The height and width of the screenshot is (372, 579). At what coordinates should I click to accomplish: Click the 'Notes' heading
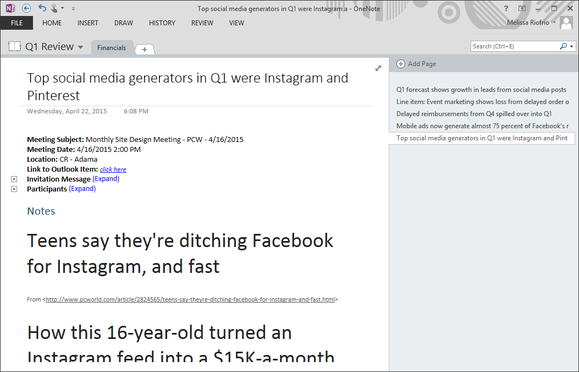tap(41, 211)
